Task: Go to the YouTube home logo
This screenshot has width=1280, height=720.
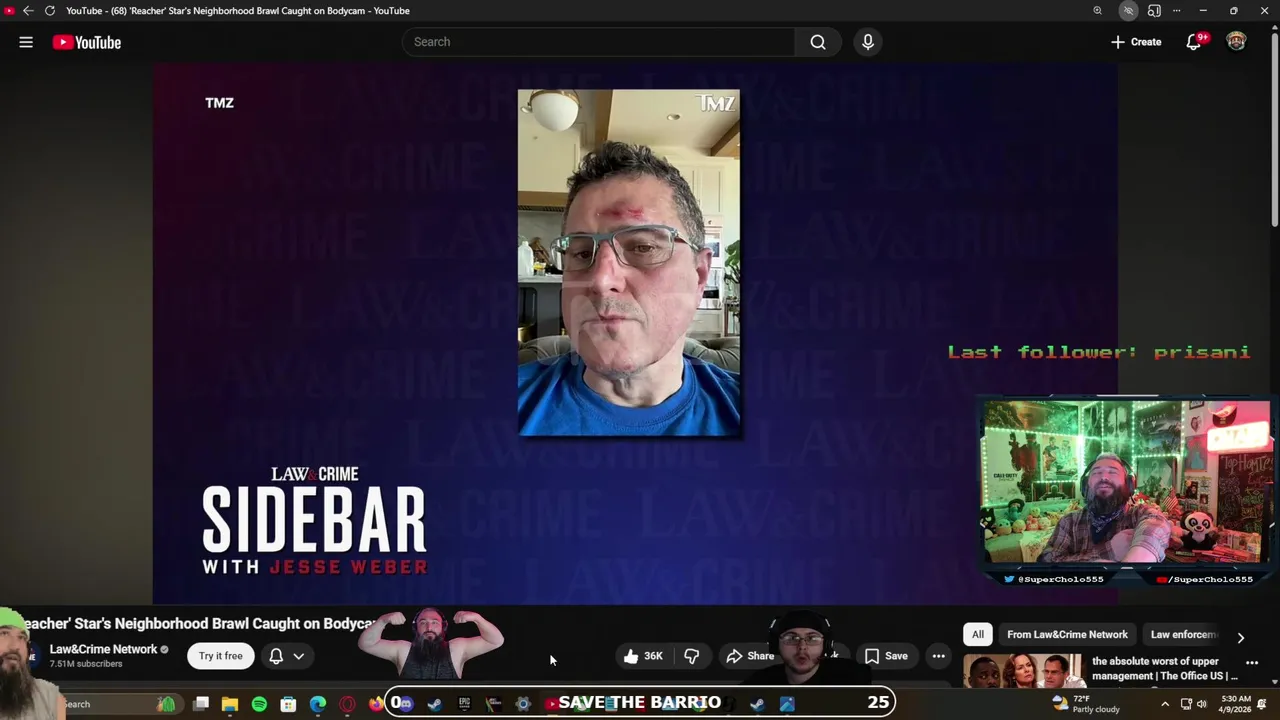Action: (87, 42)
